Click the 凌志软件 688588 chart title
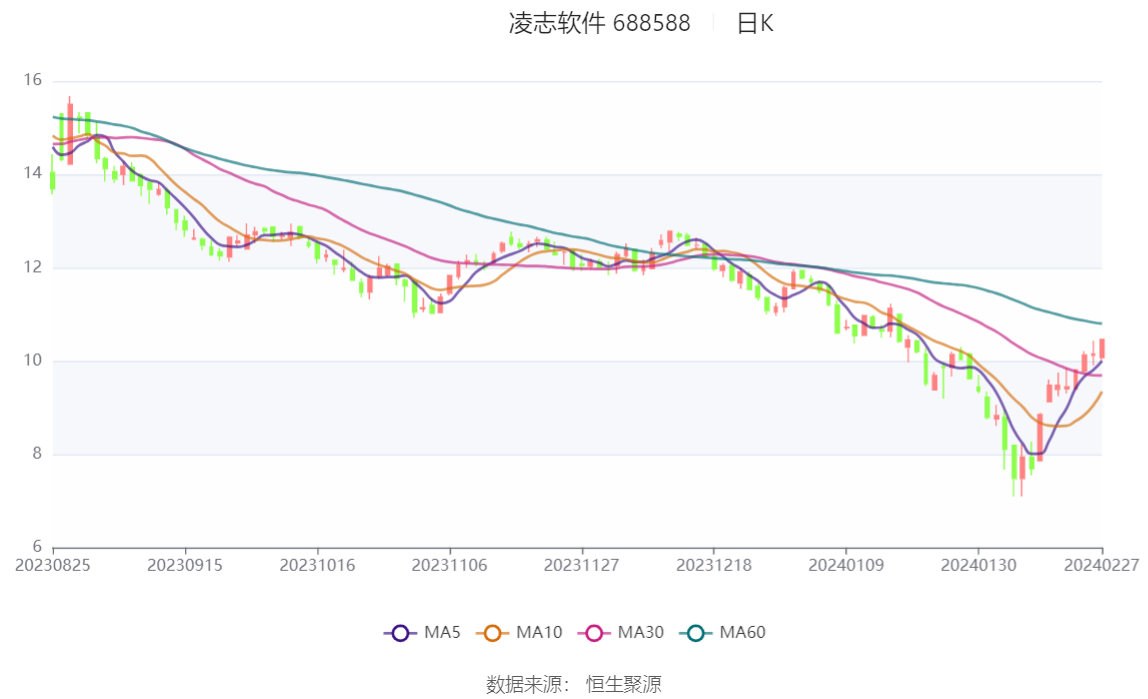The width and height of the screenshot is (1148, 699). (600, 23)
